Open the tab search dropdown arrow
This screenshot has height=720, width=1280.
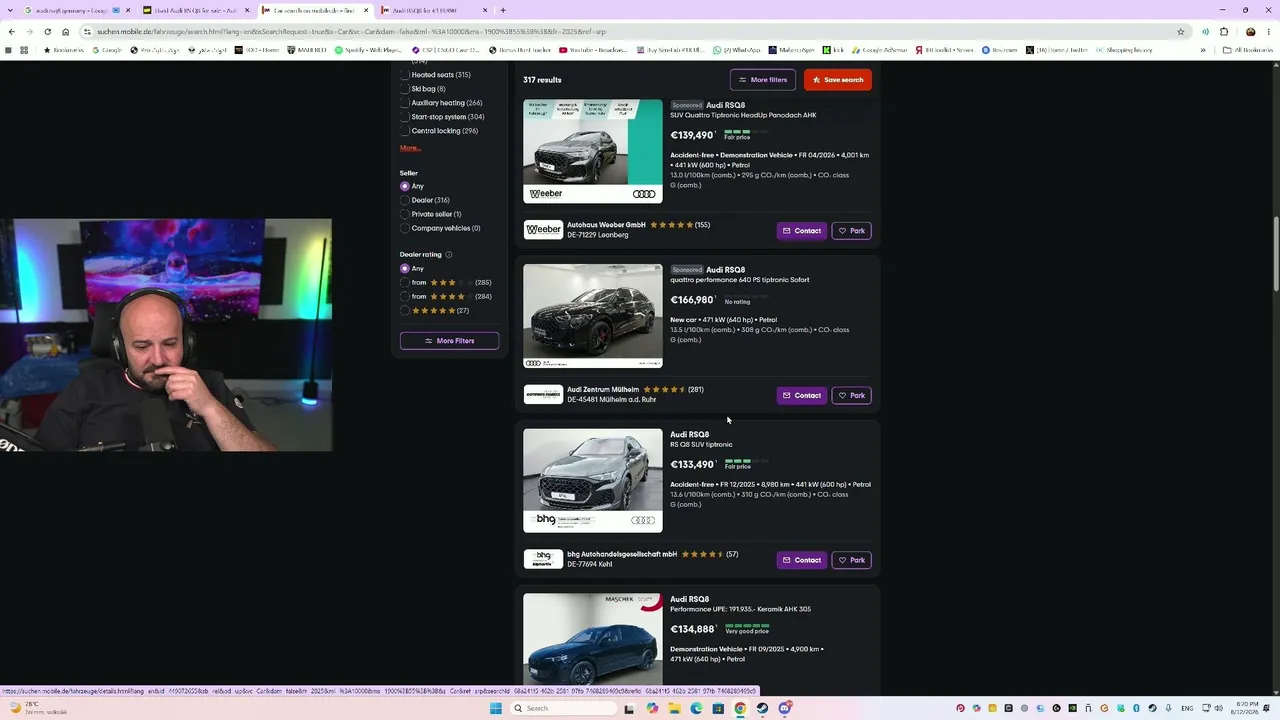pyautogui.click(x=11, y=10)
